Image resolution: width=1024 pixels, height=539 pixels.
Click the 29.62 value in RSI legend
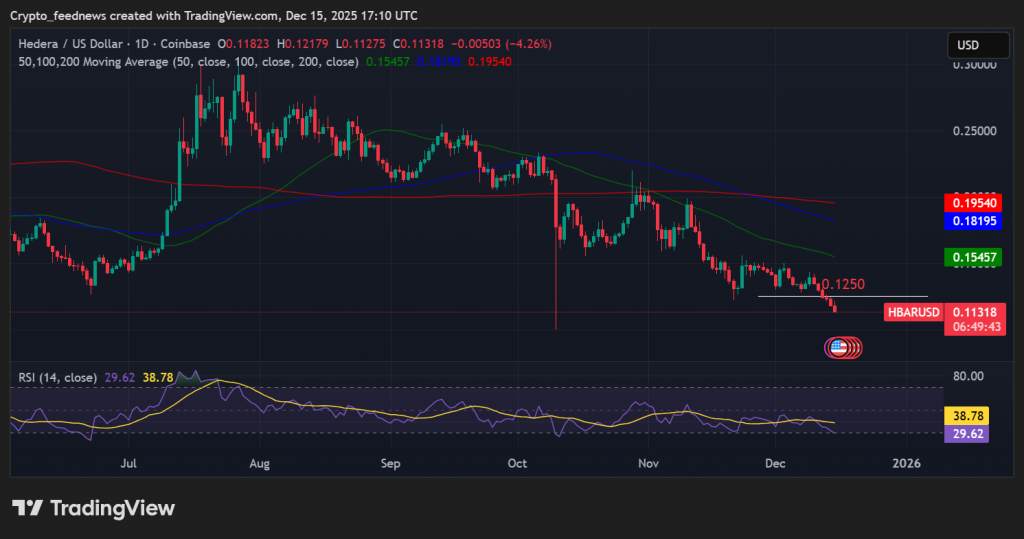(120, 378)
